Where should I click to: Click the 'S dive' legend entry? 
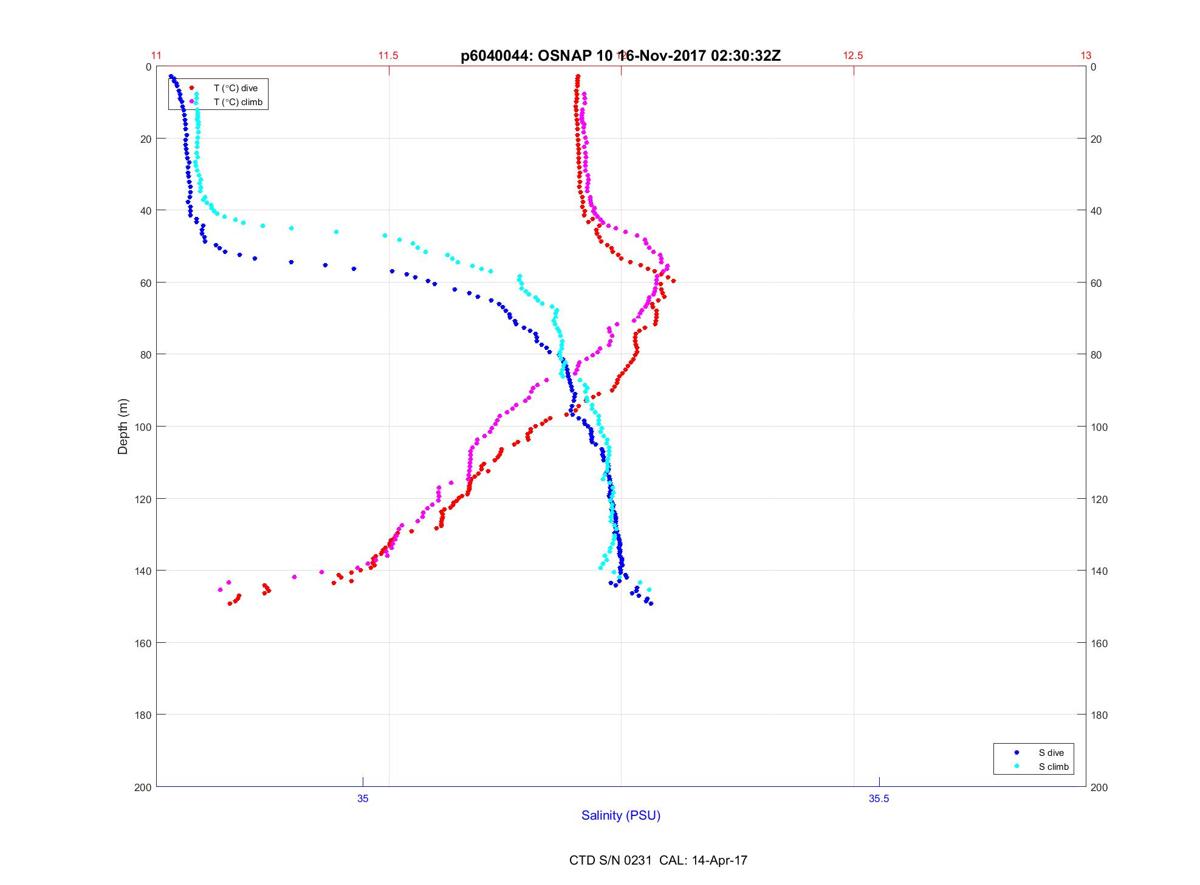click(x=1052, y=752)
